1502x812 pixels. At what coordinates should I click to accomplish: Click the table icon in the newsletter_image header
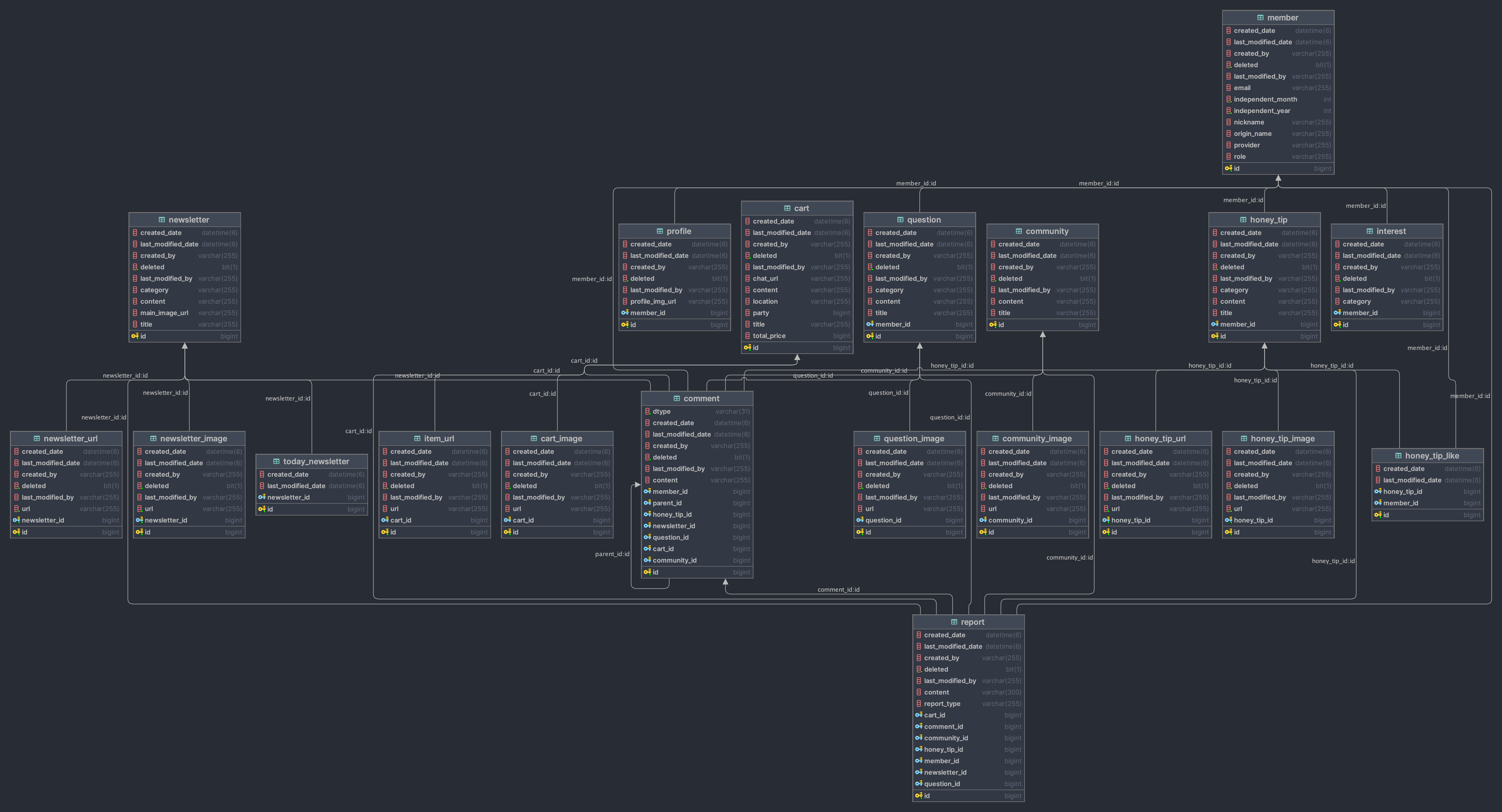point(153,439)
